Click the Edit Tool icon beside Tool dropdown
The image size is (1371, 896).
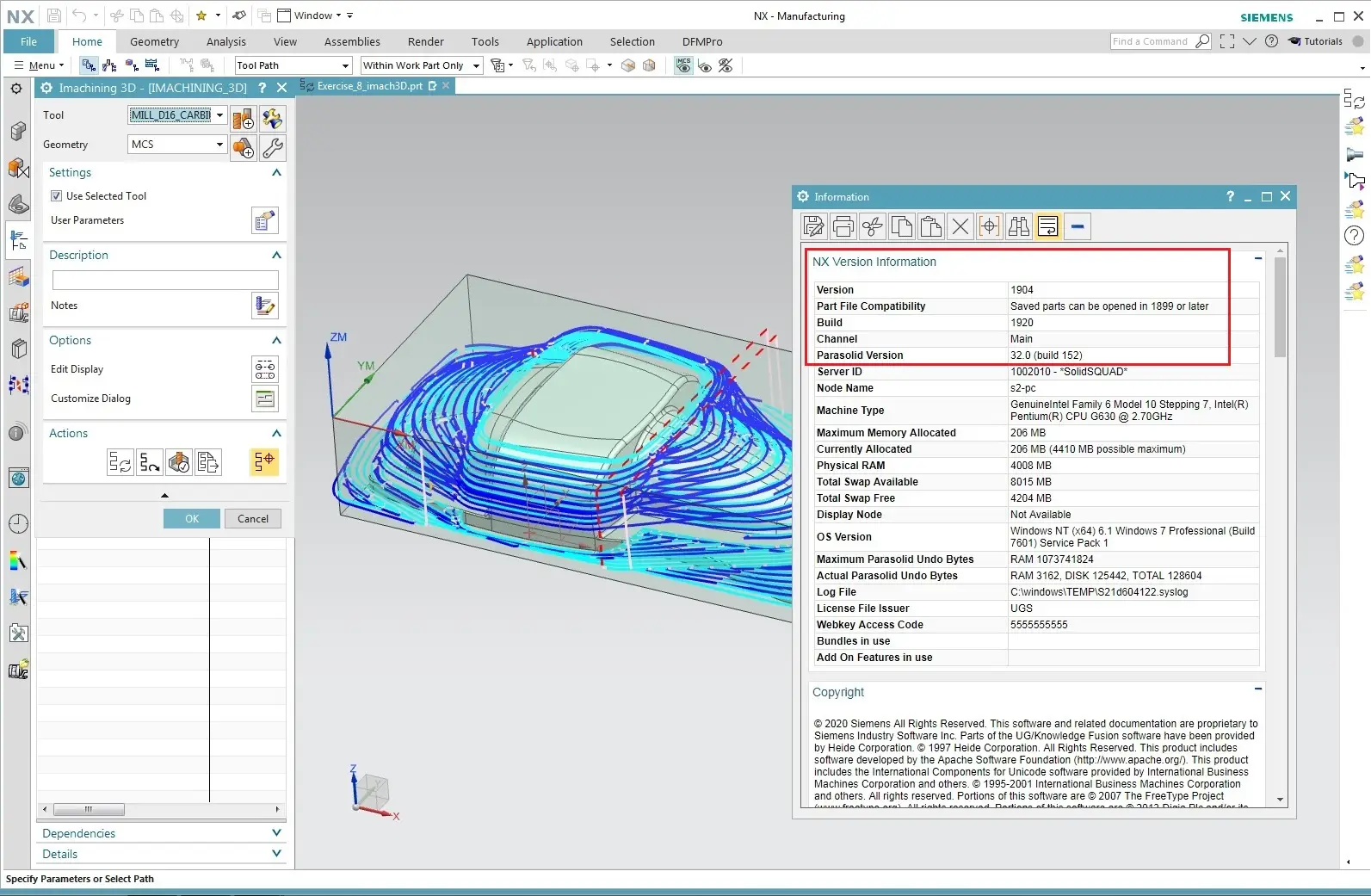coord(273,118)
